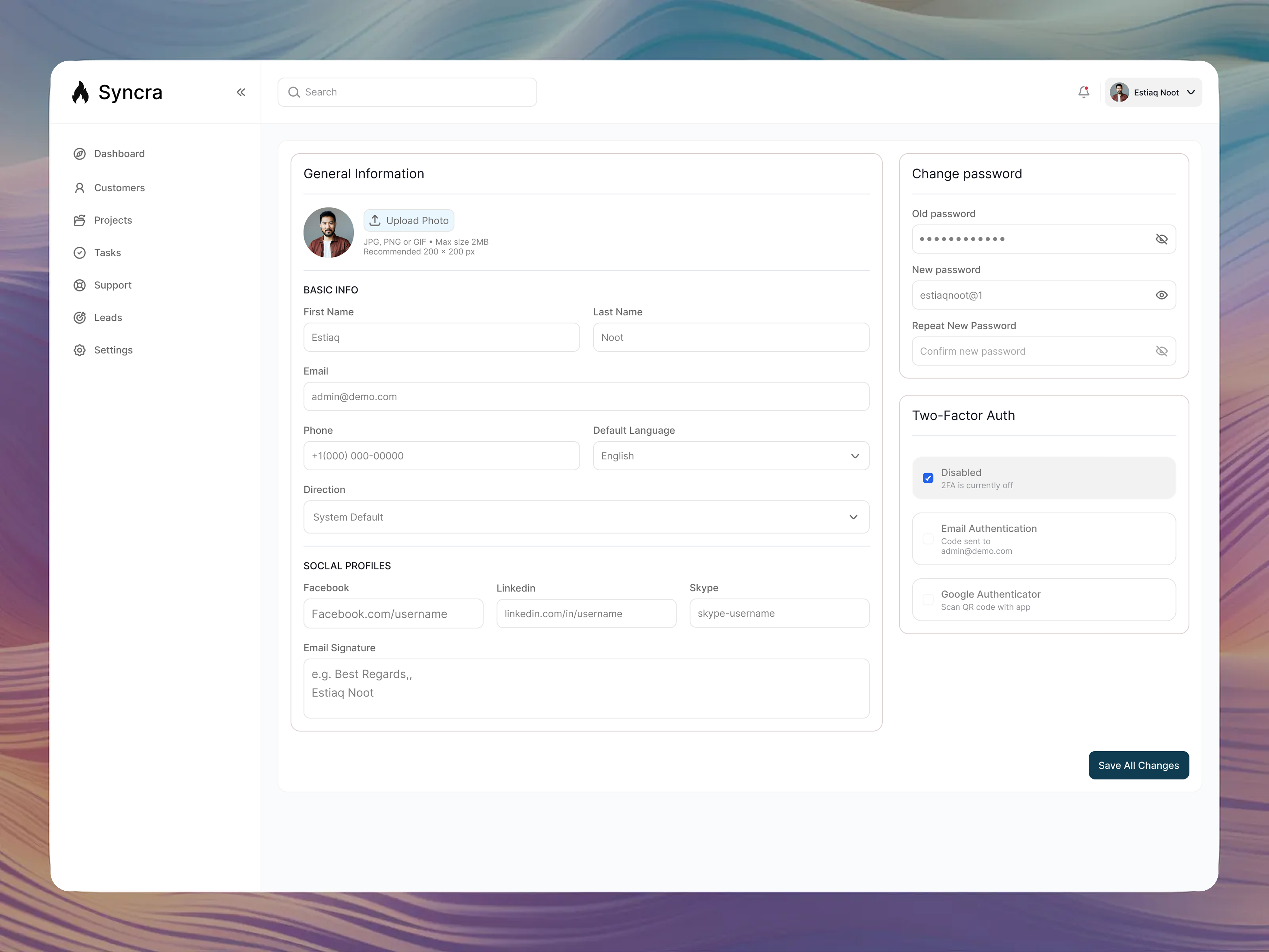Select the Tasks checkmark icon
1269x952 pixels.
click(80, 253)
